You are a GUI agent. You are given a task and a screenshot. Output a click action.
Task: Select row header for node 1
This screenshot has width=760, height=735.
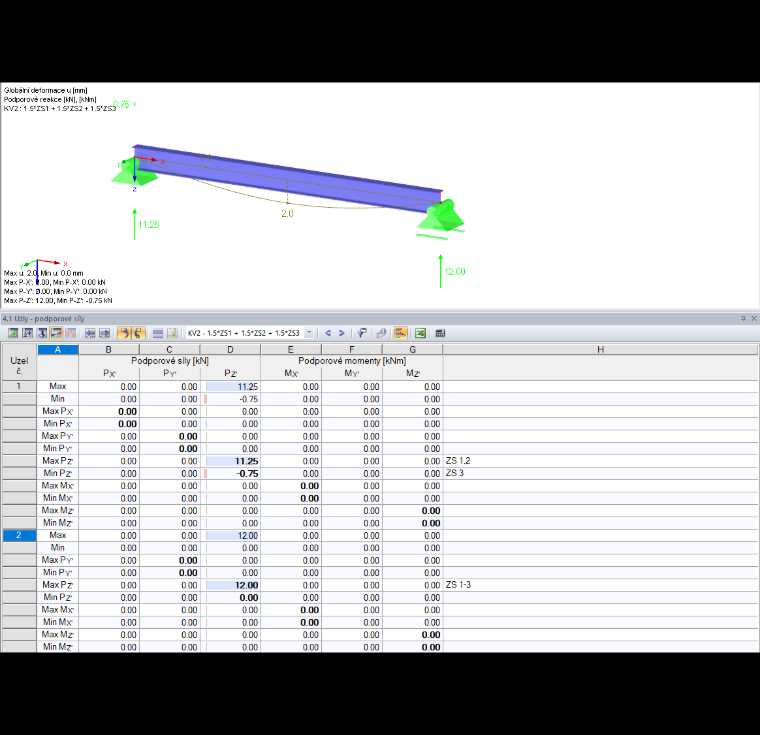19,386
